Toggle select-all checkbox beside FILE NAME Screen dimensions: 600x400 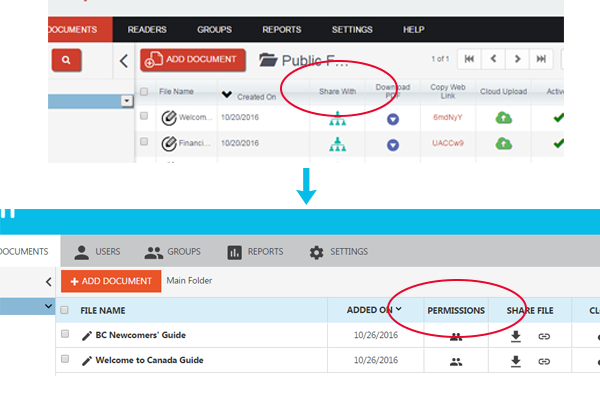pyautogui.click(x=64, y=310)
